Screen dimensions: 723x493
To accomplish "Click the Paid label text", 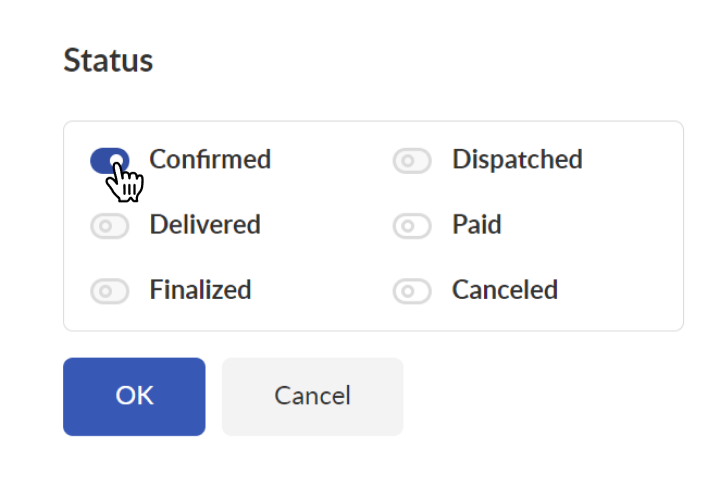I will point(477,225).
